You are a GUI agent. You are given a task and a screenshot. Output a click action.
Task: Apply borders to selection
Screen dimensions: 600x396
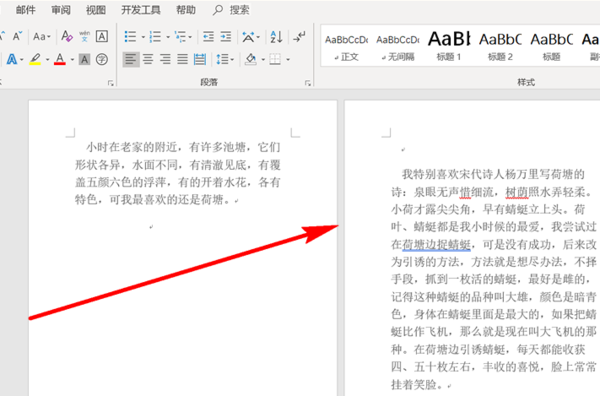(x=275, y=59)
